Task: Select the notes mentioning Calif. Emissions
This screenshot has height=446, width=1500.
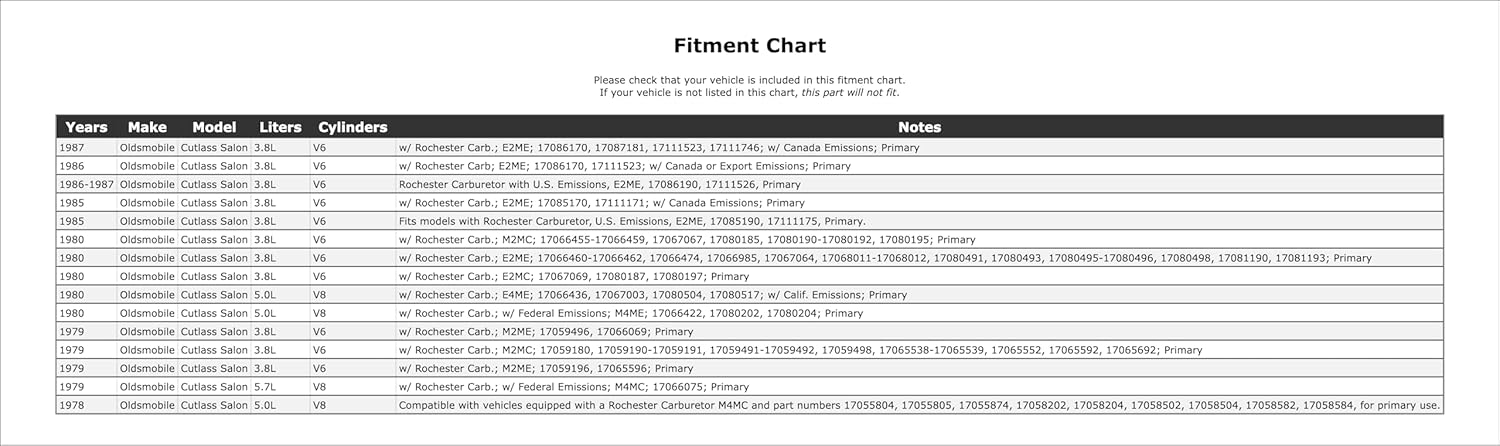Action: [x=652, y=295]
